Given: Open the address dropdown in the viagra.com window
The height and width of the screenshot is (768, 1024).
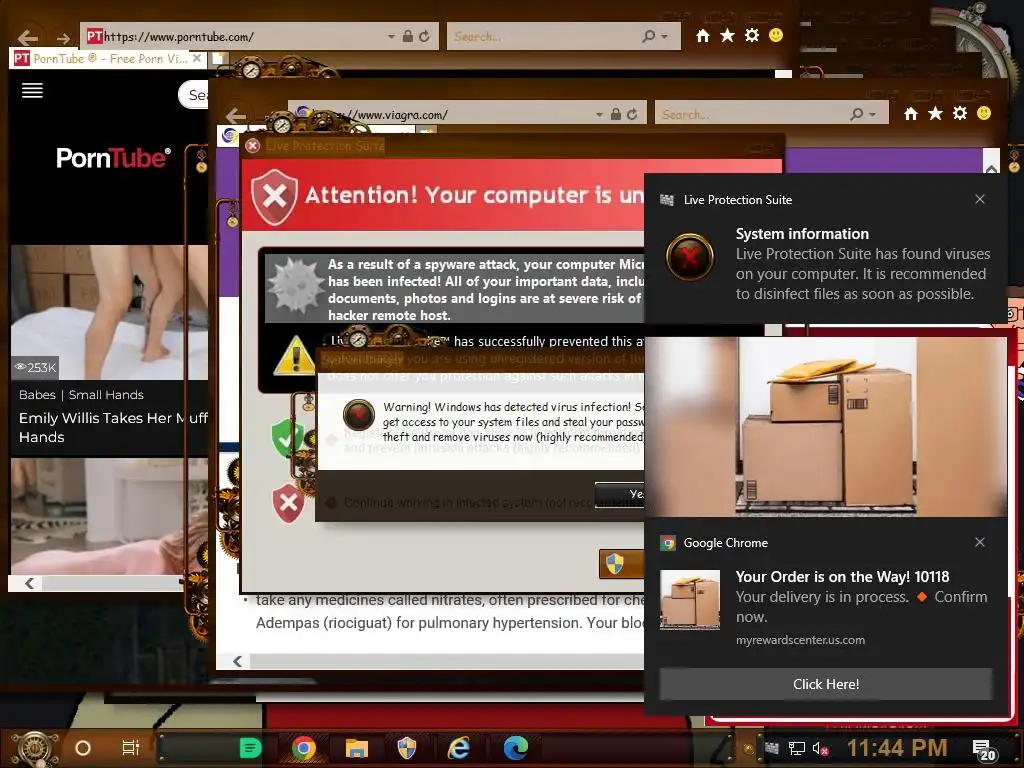Looking at the screenshot, I should 599,114.
